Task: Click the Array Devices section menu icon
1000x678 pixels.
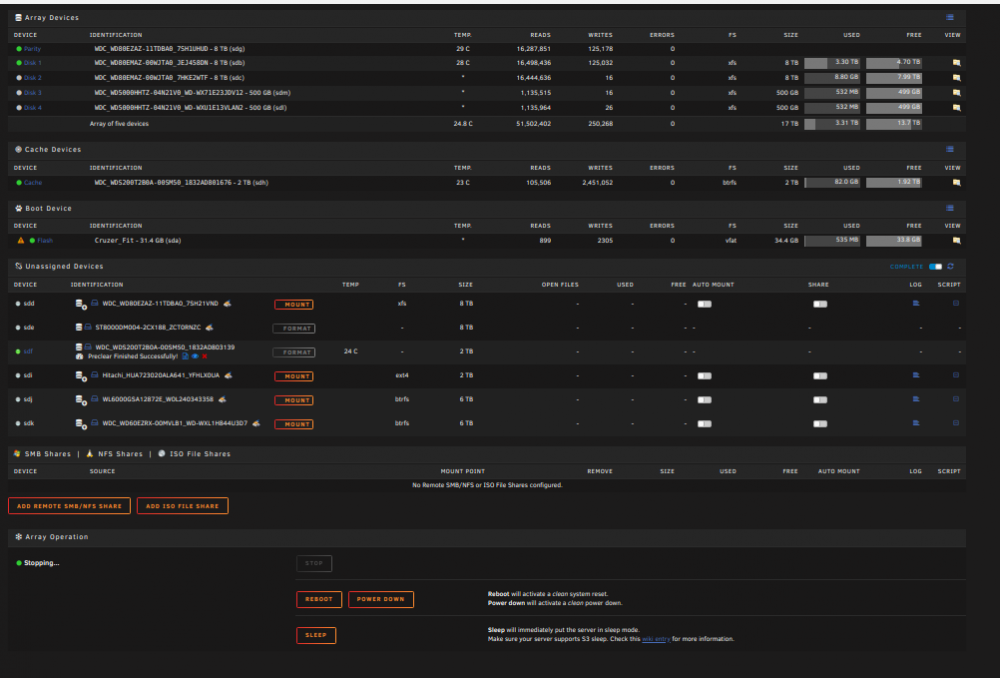Action: (950, 17)
